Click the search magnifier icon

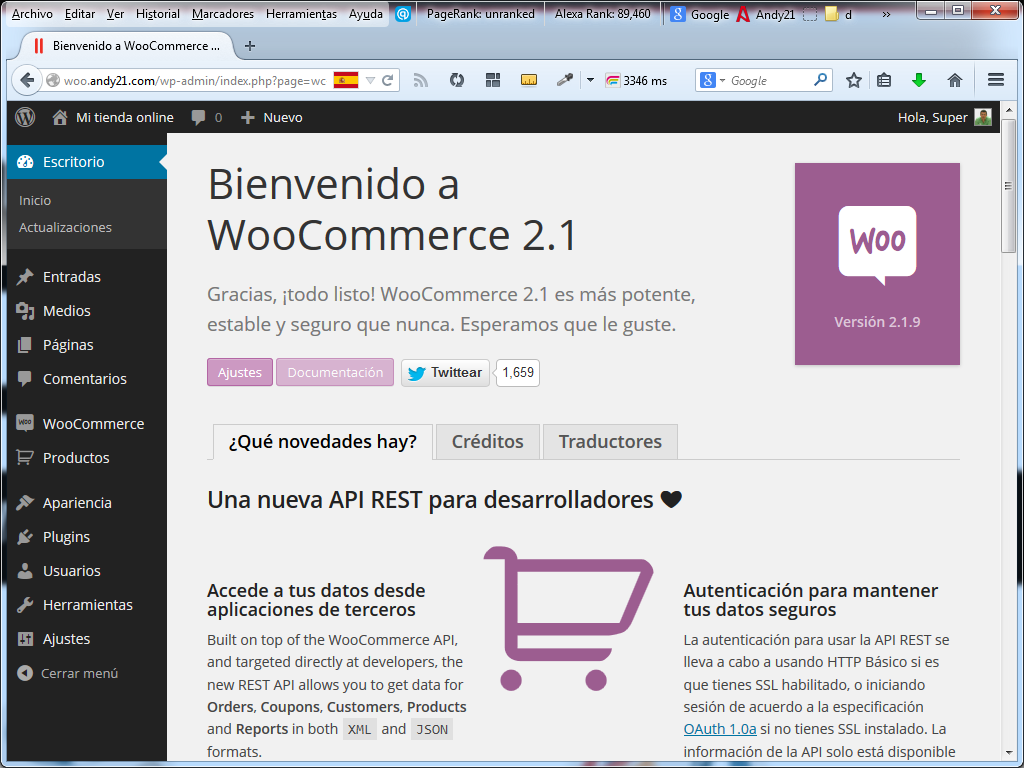click(x=821, y=80)
